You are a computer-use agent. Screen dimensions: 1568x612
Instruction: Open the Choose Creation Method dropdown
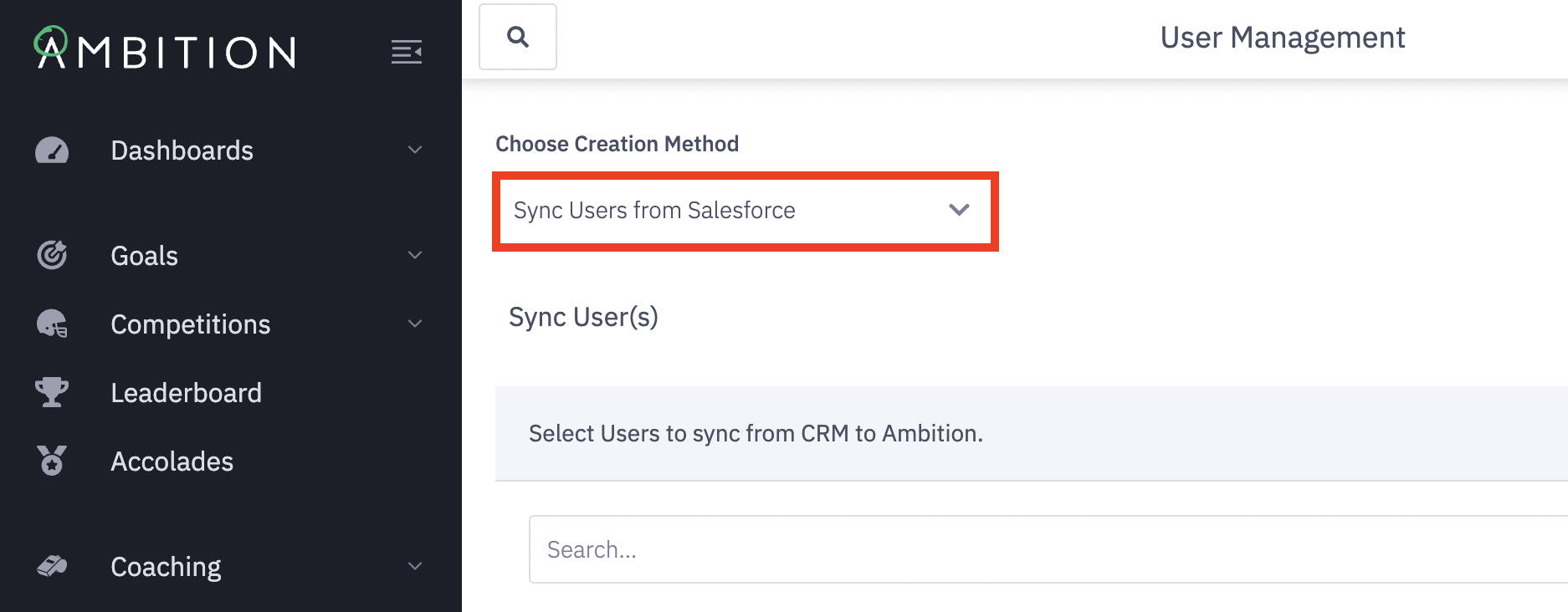(745, 211)
